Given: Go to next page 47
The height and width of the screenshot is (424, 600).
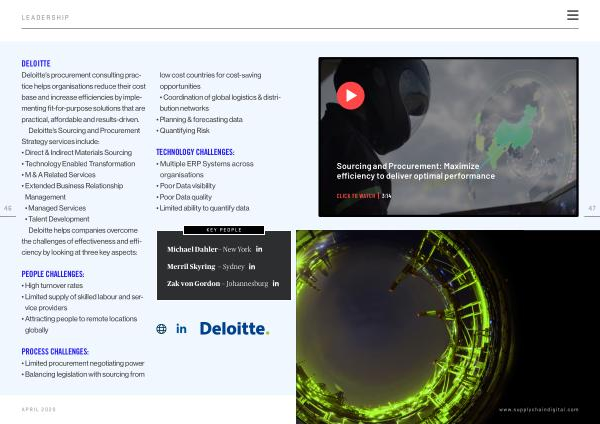Looking at the screenshot, I should [x=592, y=209].
